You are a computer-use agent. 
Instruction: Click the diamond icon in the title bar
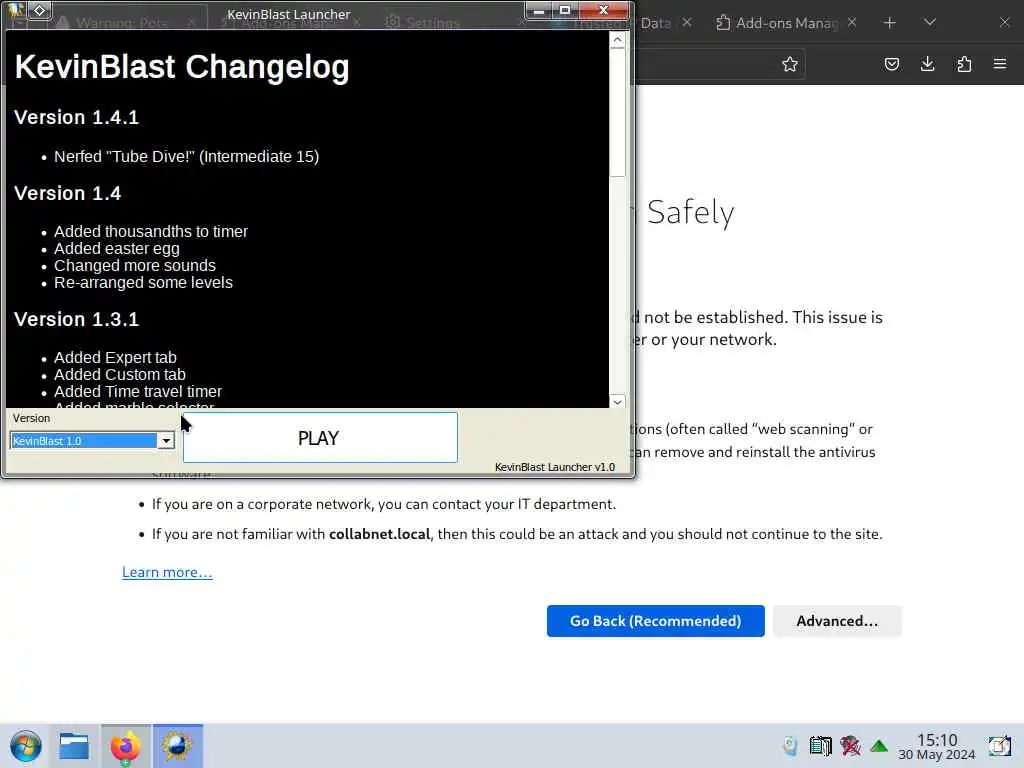click(39, 10)
